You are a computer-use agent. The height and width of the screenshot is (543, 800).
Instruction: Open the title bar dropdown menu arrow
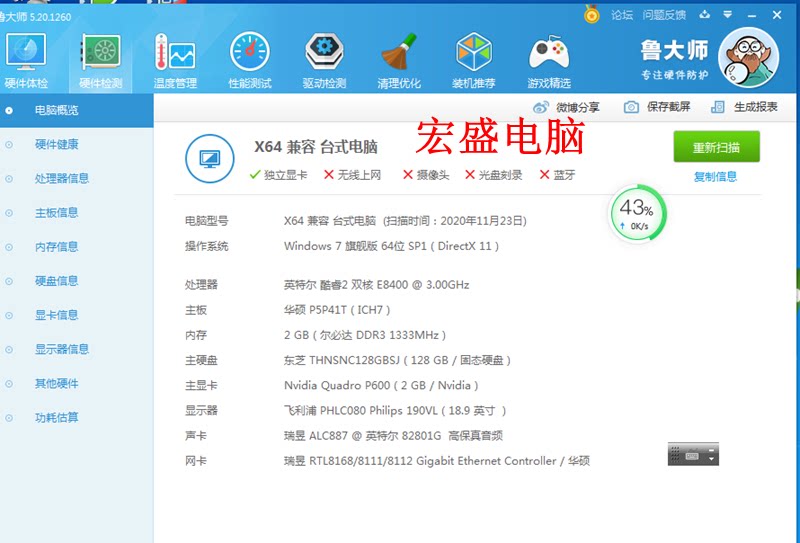click(x=728, y=14)
